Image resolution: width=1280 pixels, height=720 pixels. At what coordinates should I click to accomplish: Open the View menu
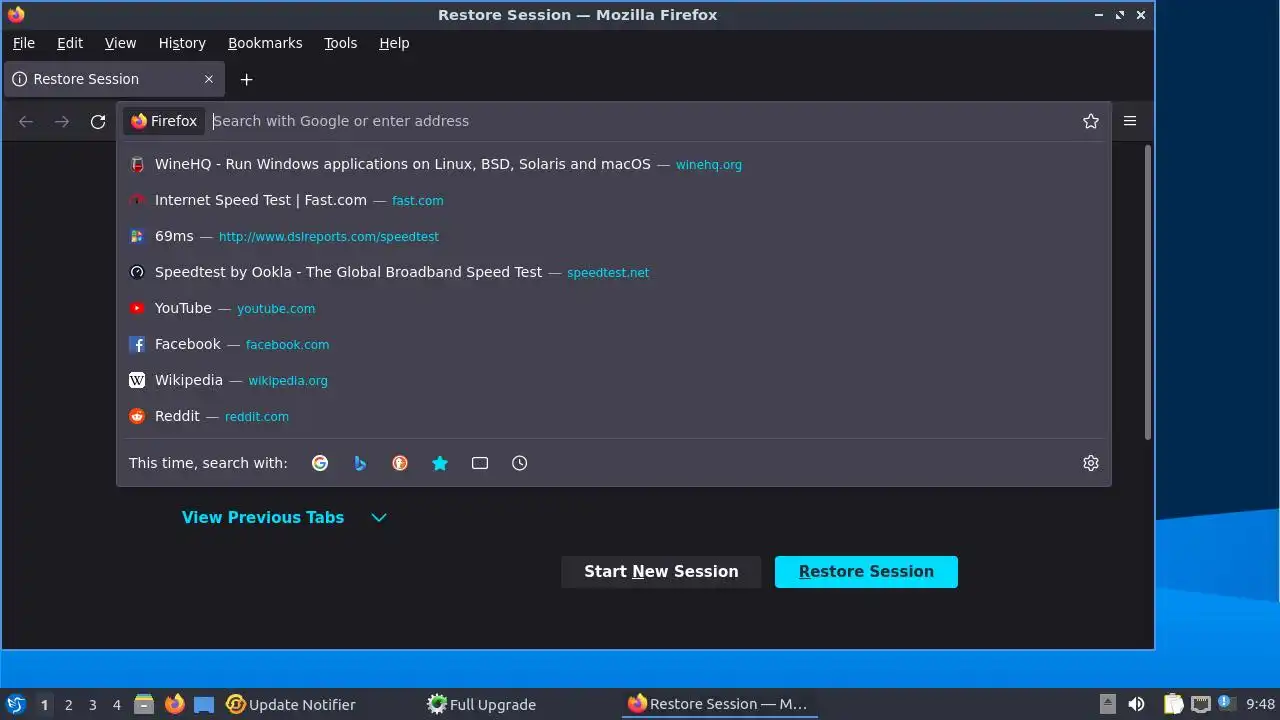[120, 43]
